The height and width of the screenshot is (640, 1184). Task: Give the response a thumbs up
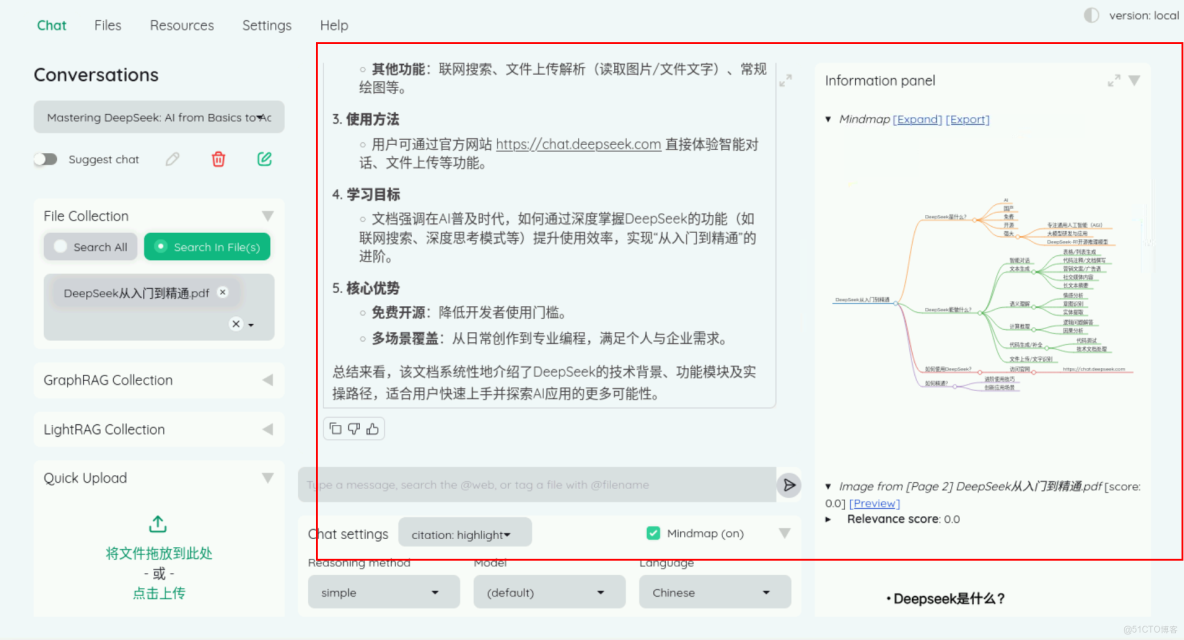click(x=371, y=427)
